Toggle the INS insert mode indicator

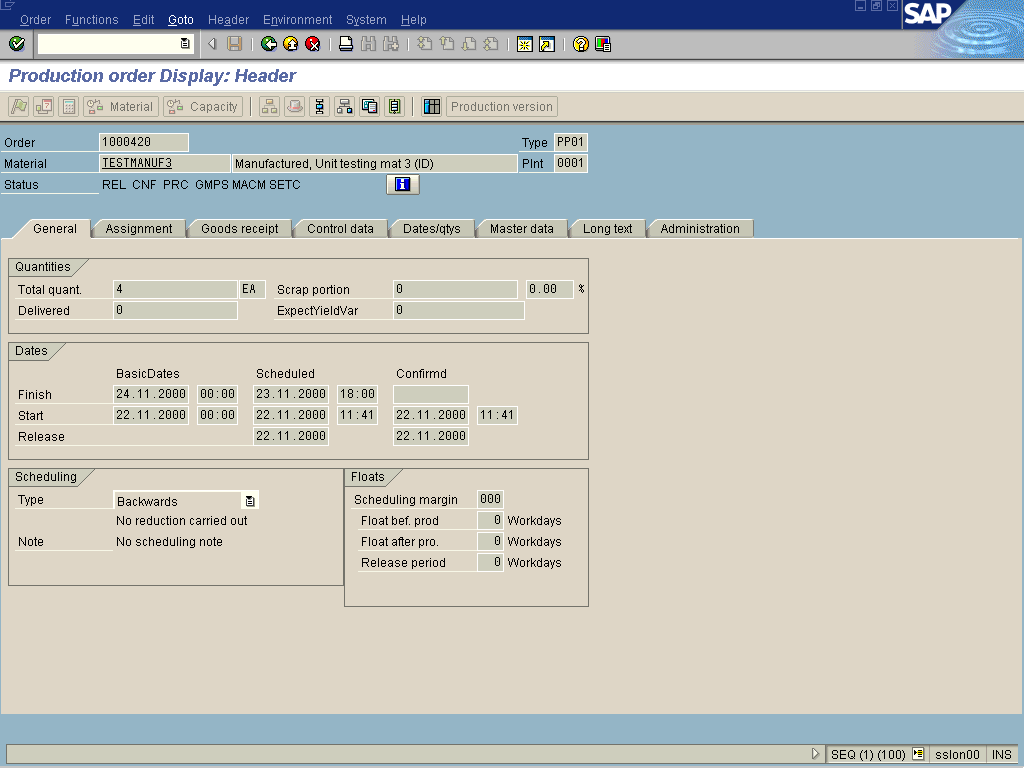1001,755
